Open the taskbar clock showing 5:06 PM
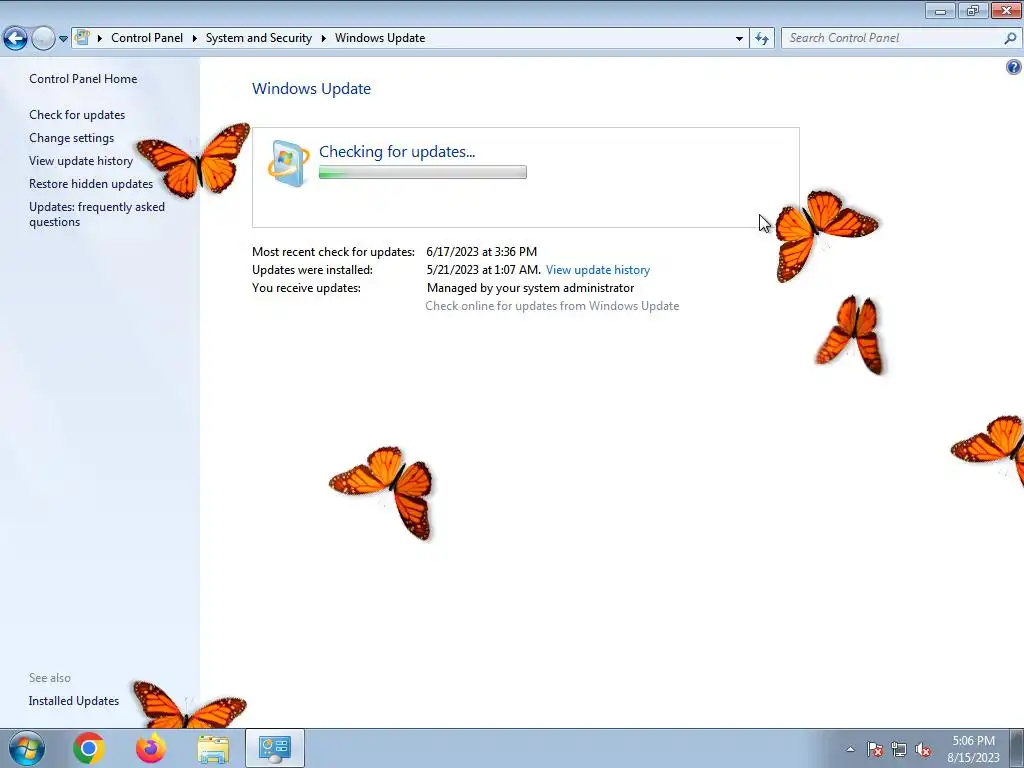1024x768 pixels. (973, 749)
